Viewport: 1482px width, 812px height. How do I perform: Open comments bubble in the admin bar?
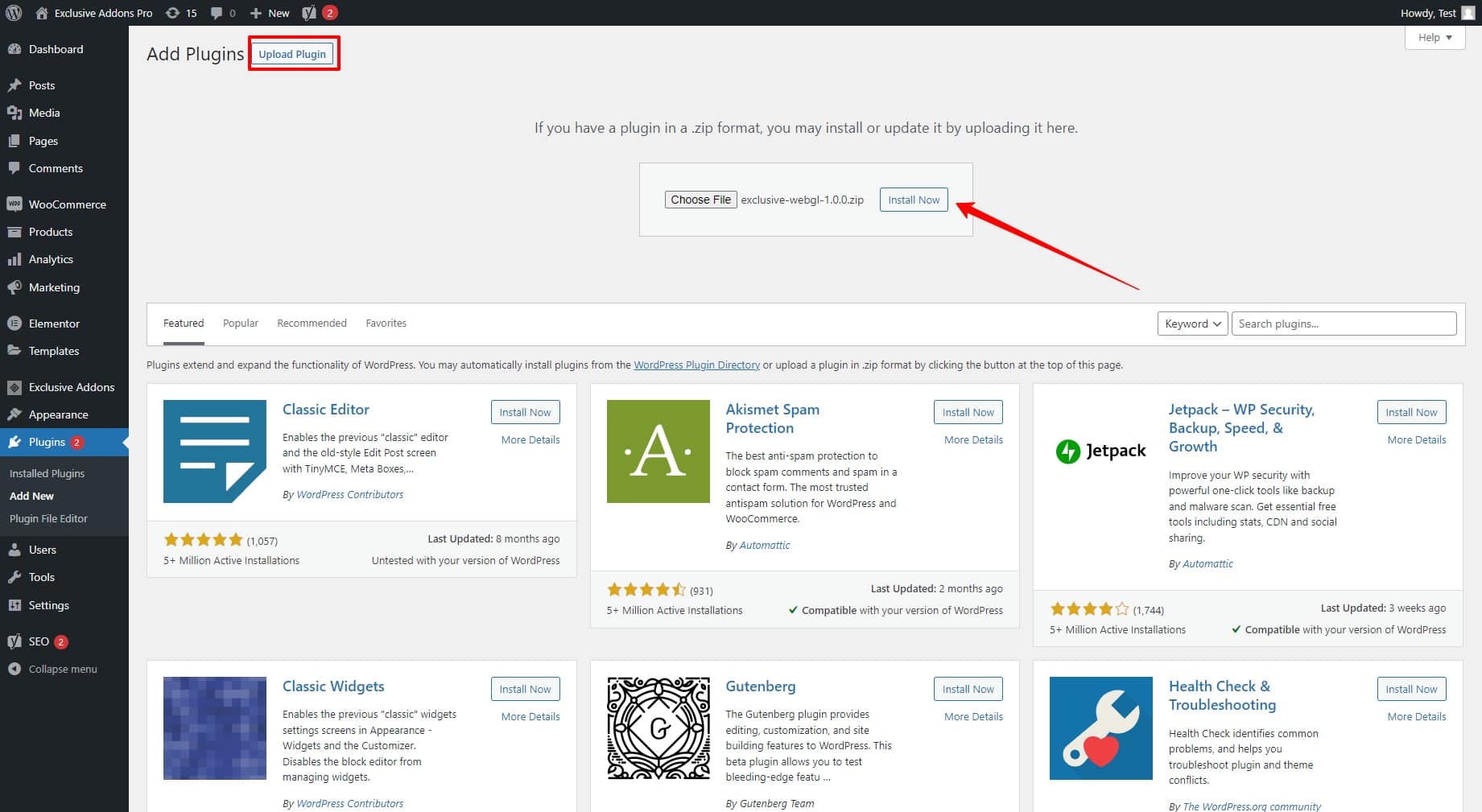click(x=223, y=13)
